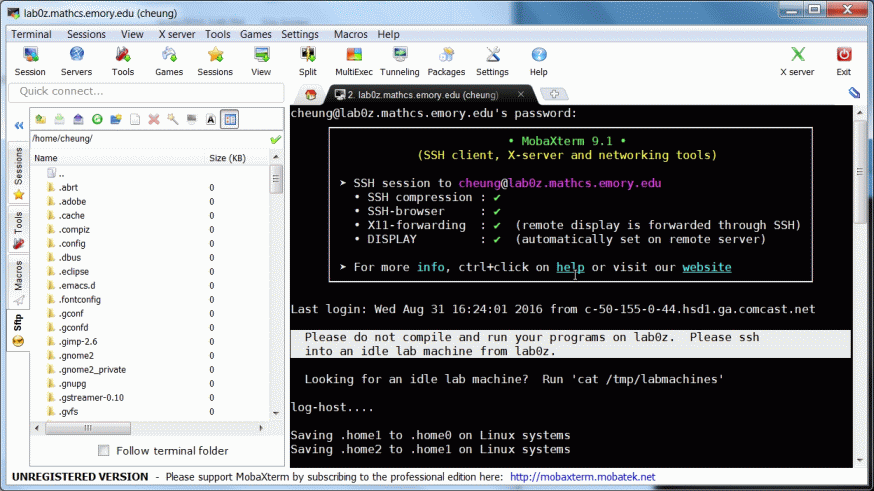
Task: Open the Packages toolbar icon
Action: click(x=446, y=61)
